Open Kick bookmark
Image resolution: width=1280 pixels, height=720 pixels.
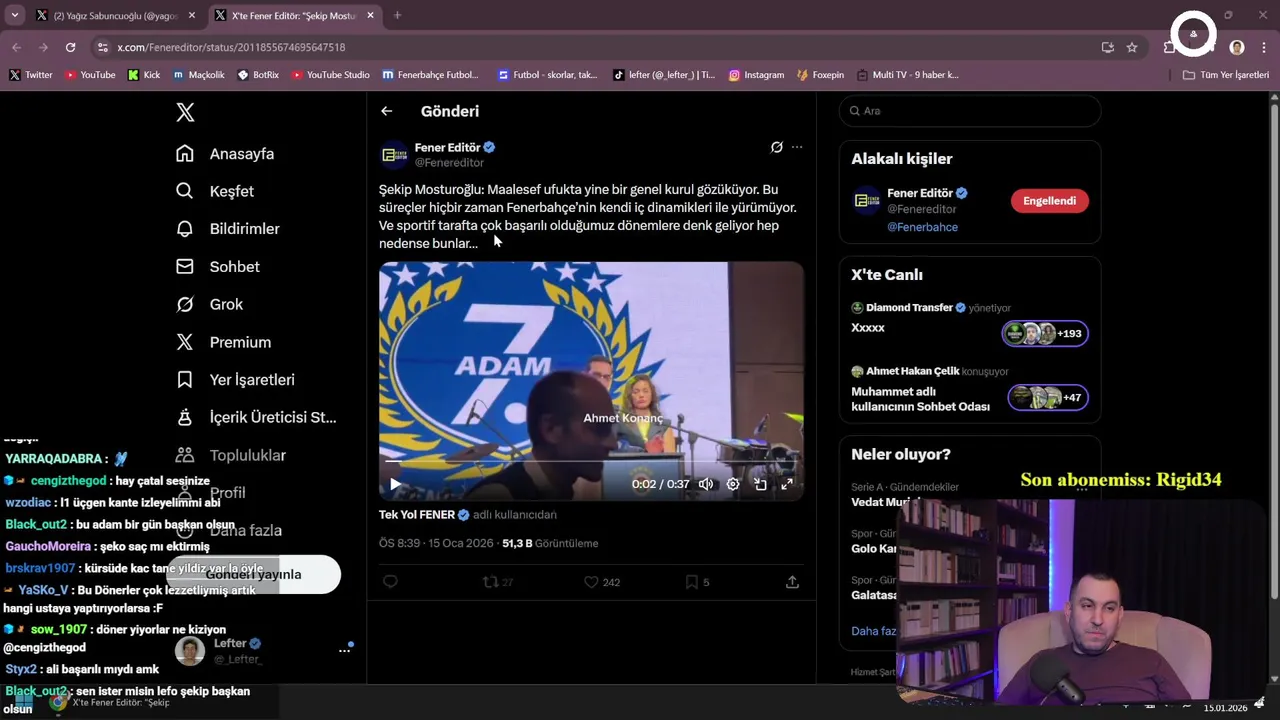pos(144,75)
